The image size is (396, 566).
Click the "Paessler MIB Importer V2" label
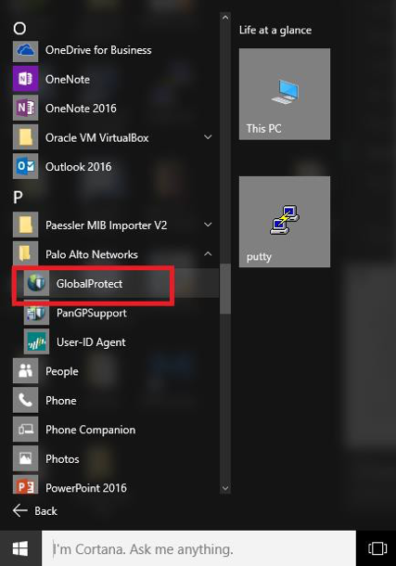pyautogui.click(x=106, y=225)
